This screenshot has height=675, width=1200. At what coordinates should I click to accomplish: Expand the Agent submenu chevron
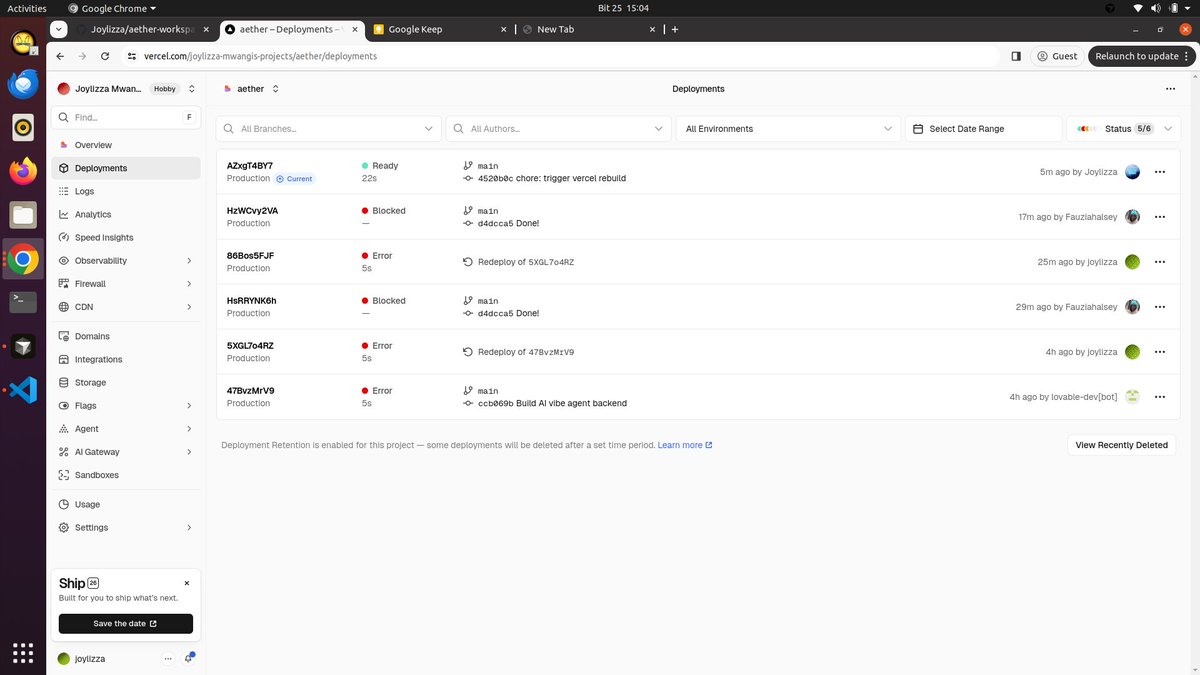point(189,429)
